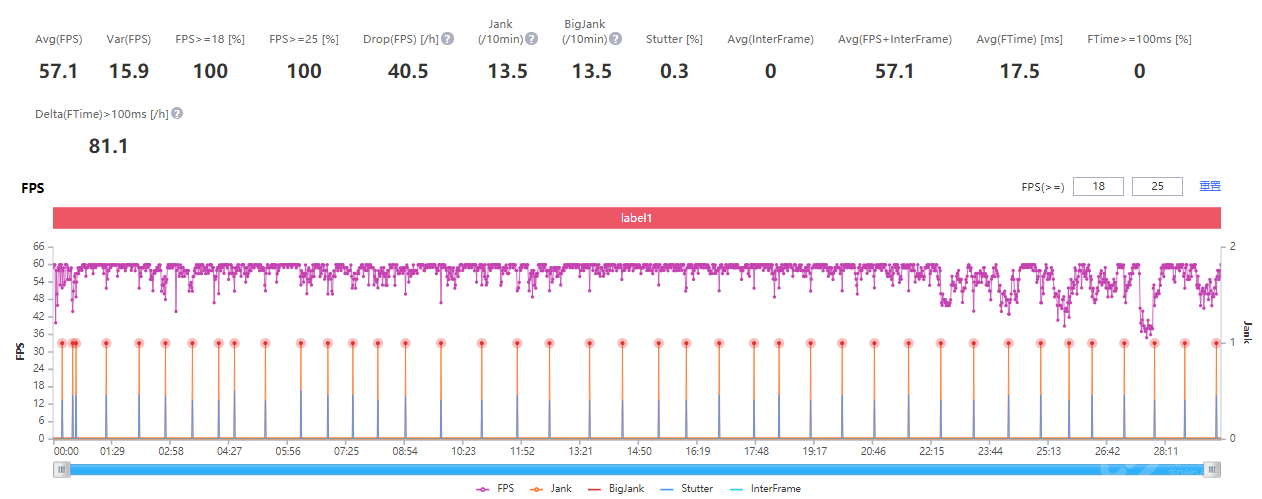Click the FPS>=25 [%] label

(x=304, y=39)
